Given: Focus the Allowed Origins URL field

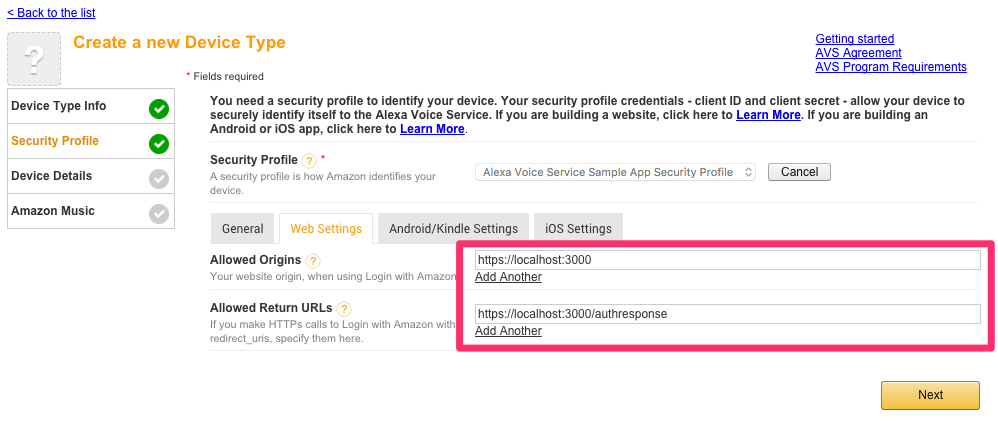Looking at the screenshot, I should (x=727, y=260).
